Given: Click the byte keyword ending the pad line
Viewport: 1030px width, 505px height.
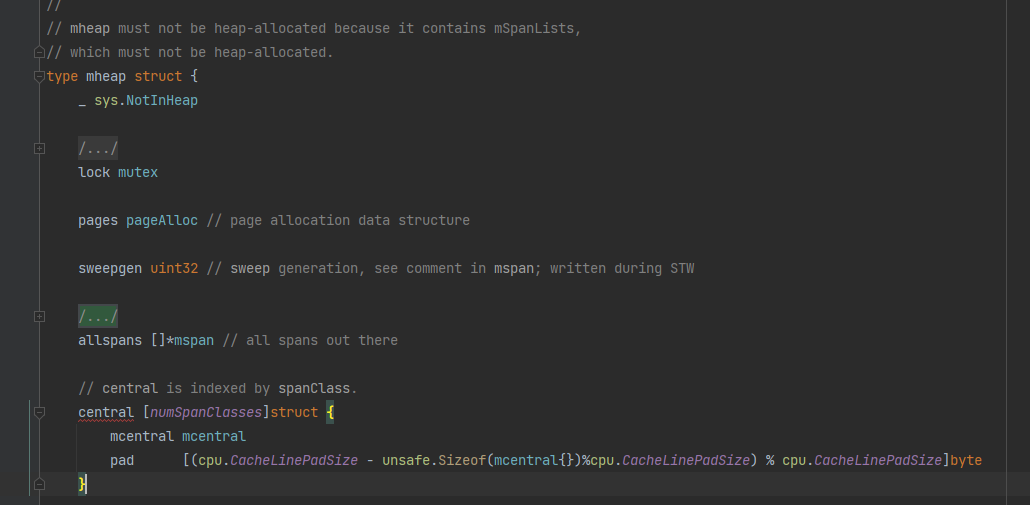Looking at the screenshot, I should [x=966, y=460].
